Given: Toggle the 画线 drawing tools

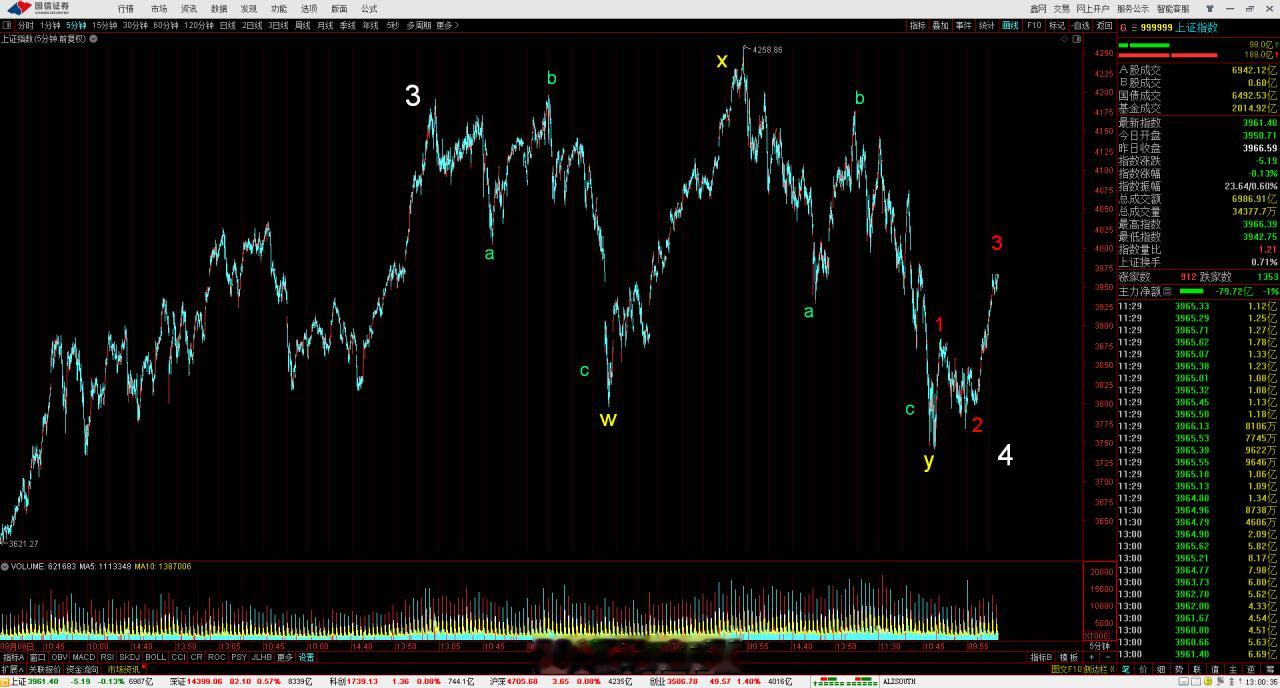Looking at the screenshot, I should [1010, 25].
